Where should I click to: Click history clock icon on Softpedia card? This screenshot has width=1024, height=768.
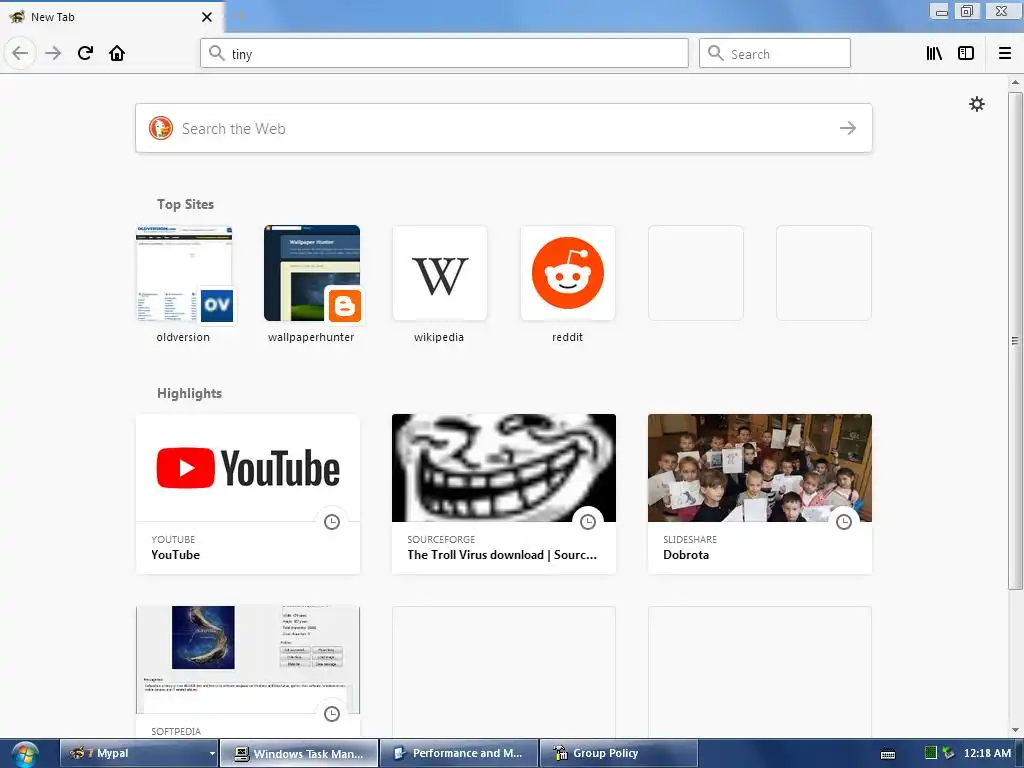point(332,714)
